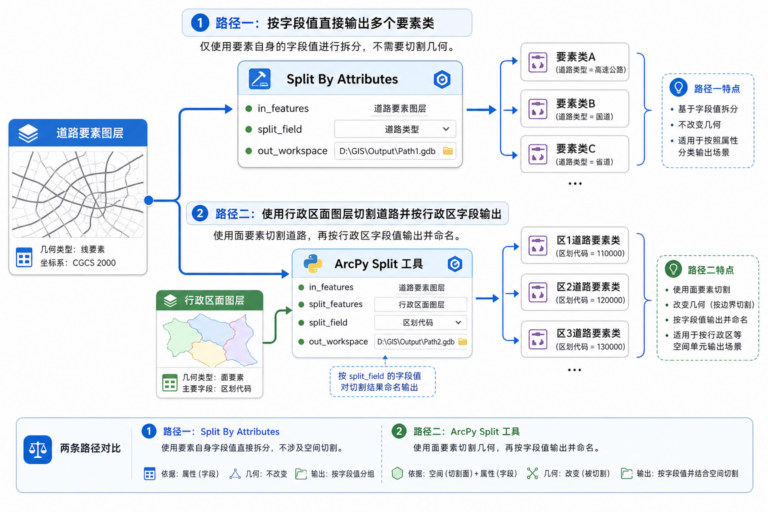Image resolution: width=768 pixels, height=512 pixels.
Task: Click the out_workspace field with D:\GIS\Output\Path1.gdb
Action: [x=395, y=151]
